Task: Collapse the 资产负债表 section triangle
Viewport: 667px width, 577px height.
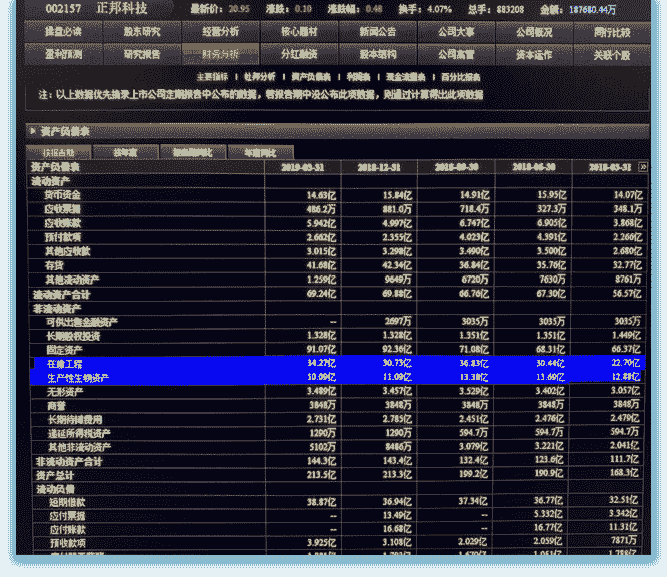Action: pos(33,131)
